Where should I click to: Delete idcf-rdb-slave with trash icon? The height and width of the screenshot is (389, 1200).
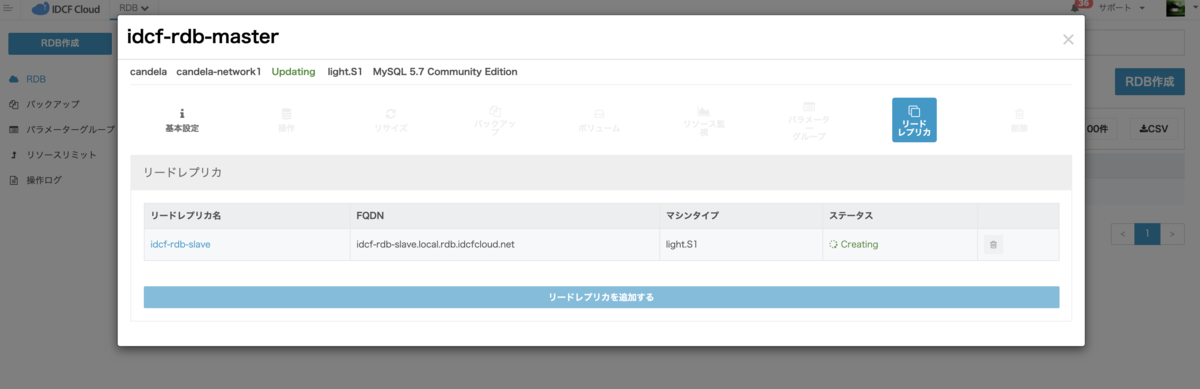click(993, 244)
